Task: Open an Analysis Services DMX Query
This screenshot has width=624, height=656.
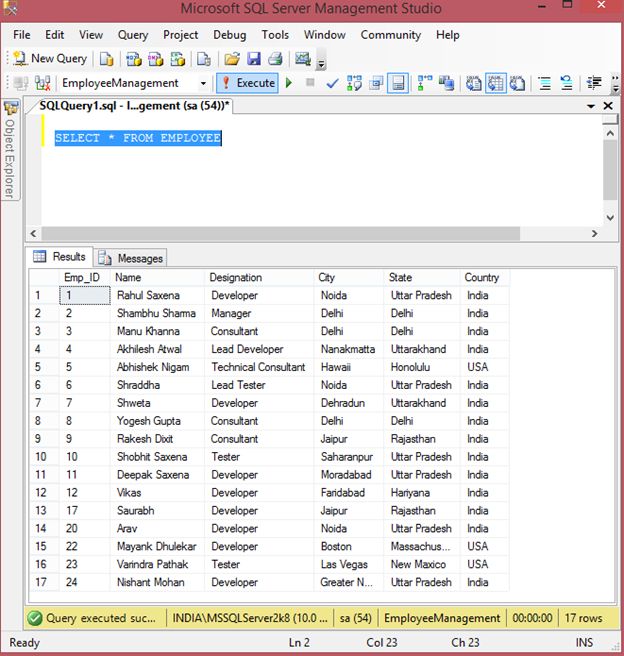Action: coord(156,59)
